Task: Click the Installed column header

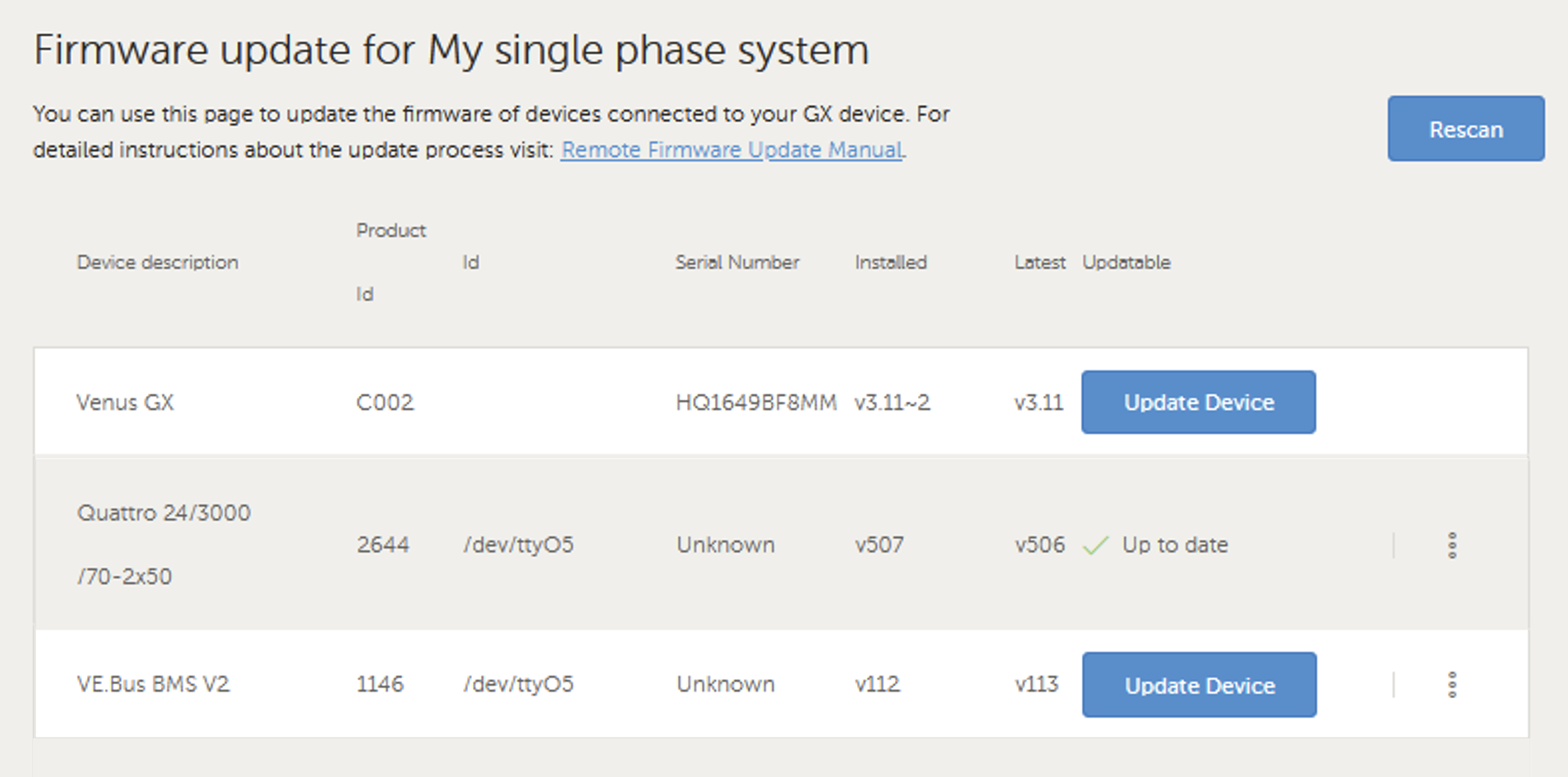Action: tap(889, 262)
